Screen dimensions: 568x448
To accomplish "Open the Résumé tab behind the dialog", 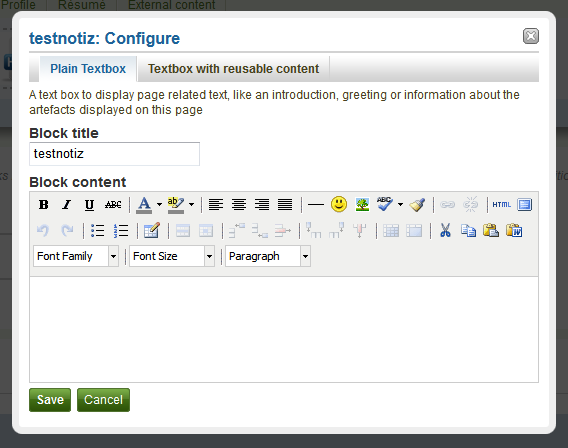I will [x=82, y=5].
